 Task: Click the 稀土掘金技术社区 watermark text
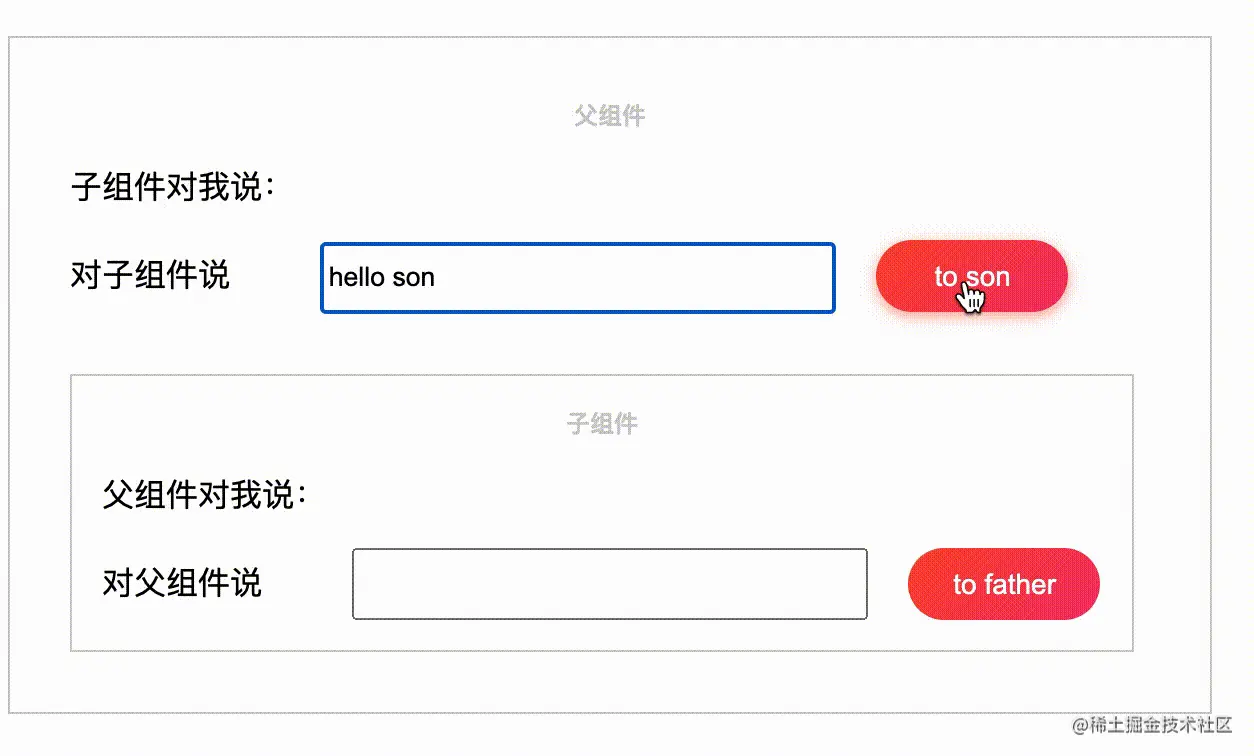click(1162, 725)
